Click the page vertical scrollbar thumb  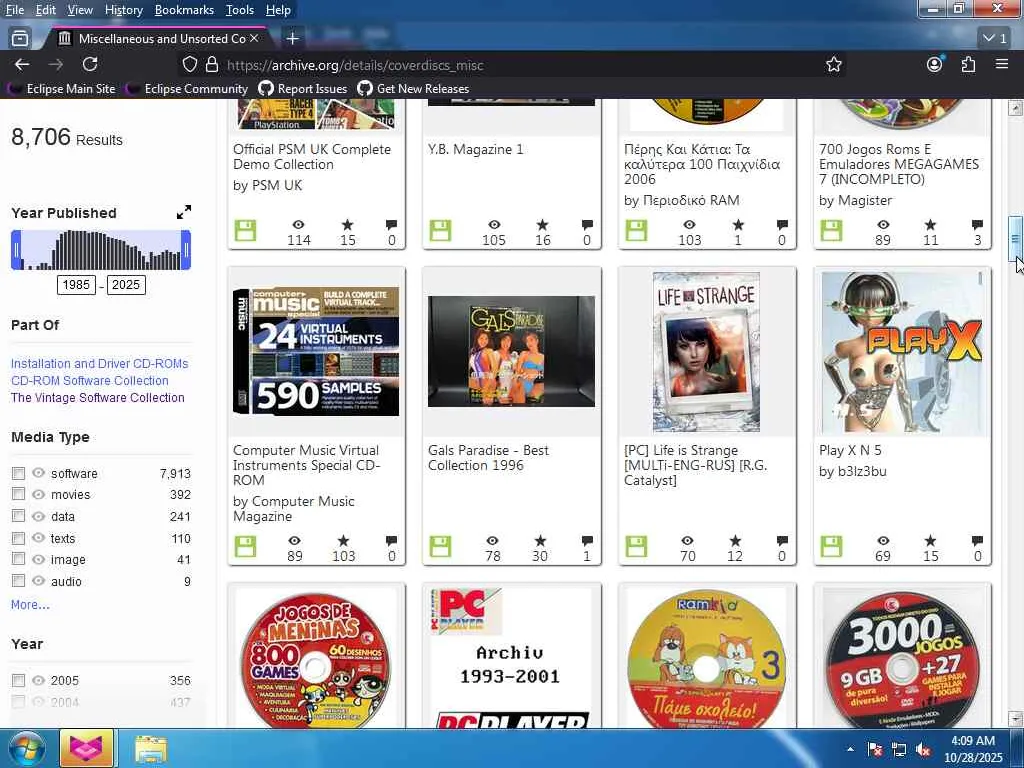click(1015, 239)
